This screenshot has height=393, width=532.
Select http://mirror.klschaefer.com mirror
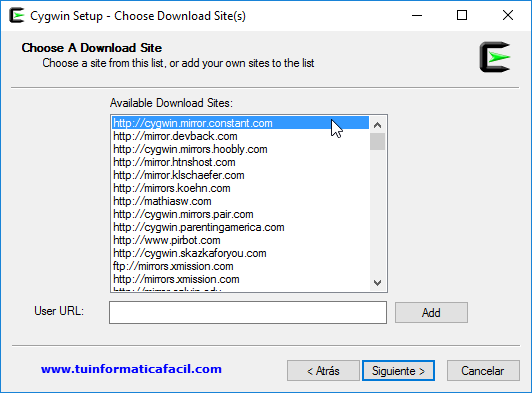point(240,175)
